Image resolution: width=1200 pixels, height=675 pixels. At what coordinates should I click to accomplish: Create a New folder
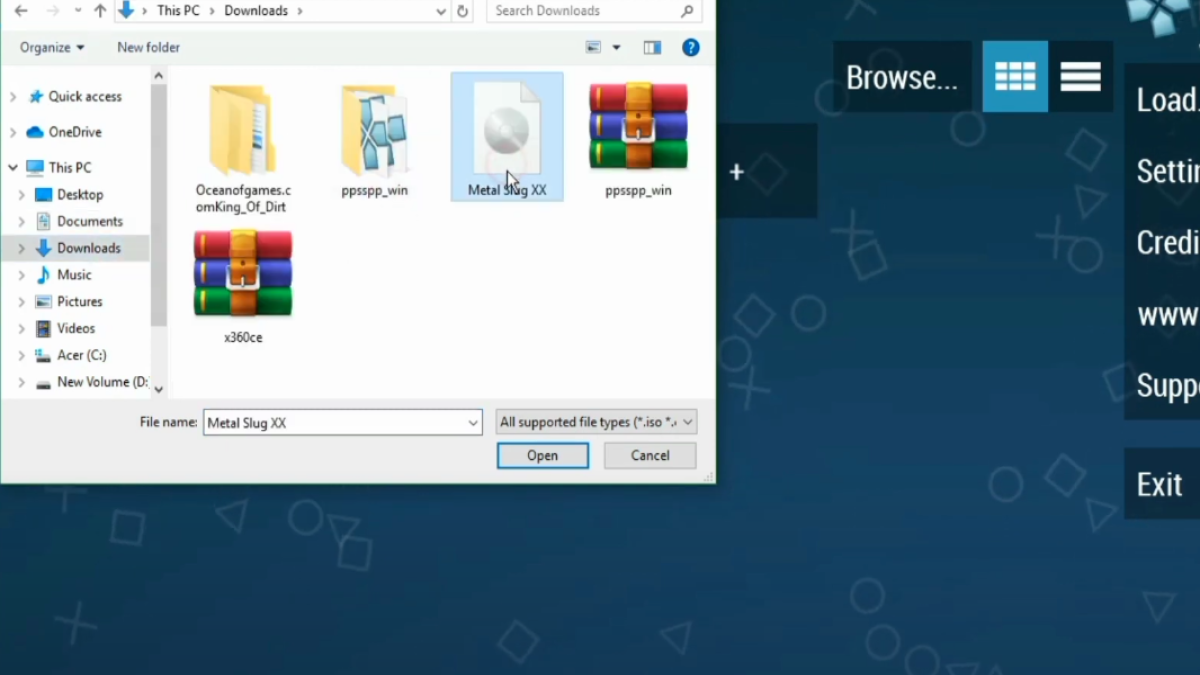pos(148,47)
